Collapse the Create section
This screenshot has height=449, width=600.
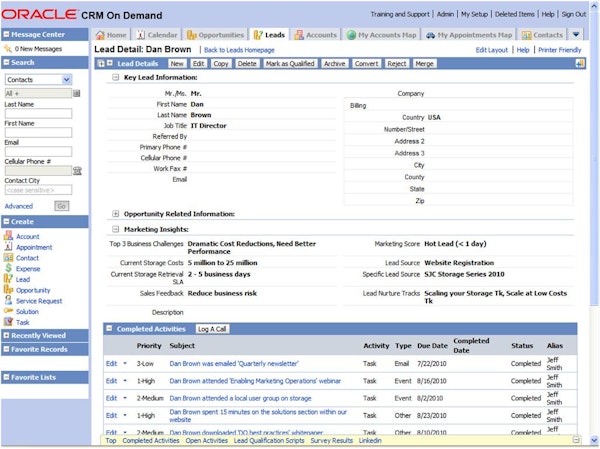tap(6, 221)
